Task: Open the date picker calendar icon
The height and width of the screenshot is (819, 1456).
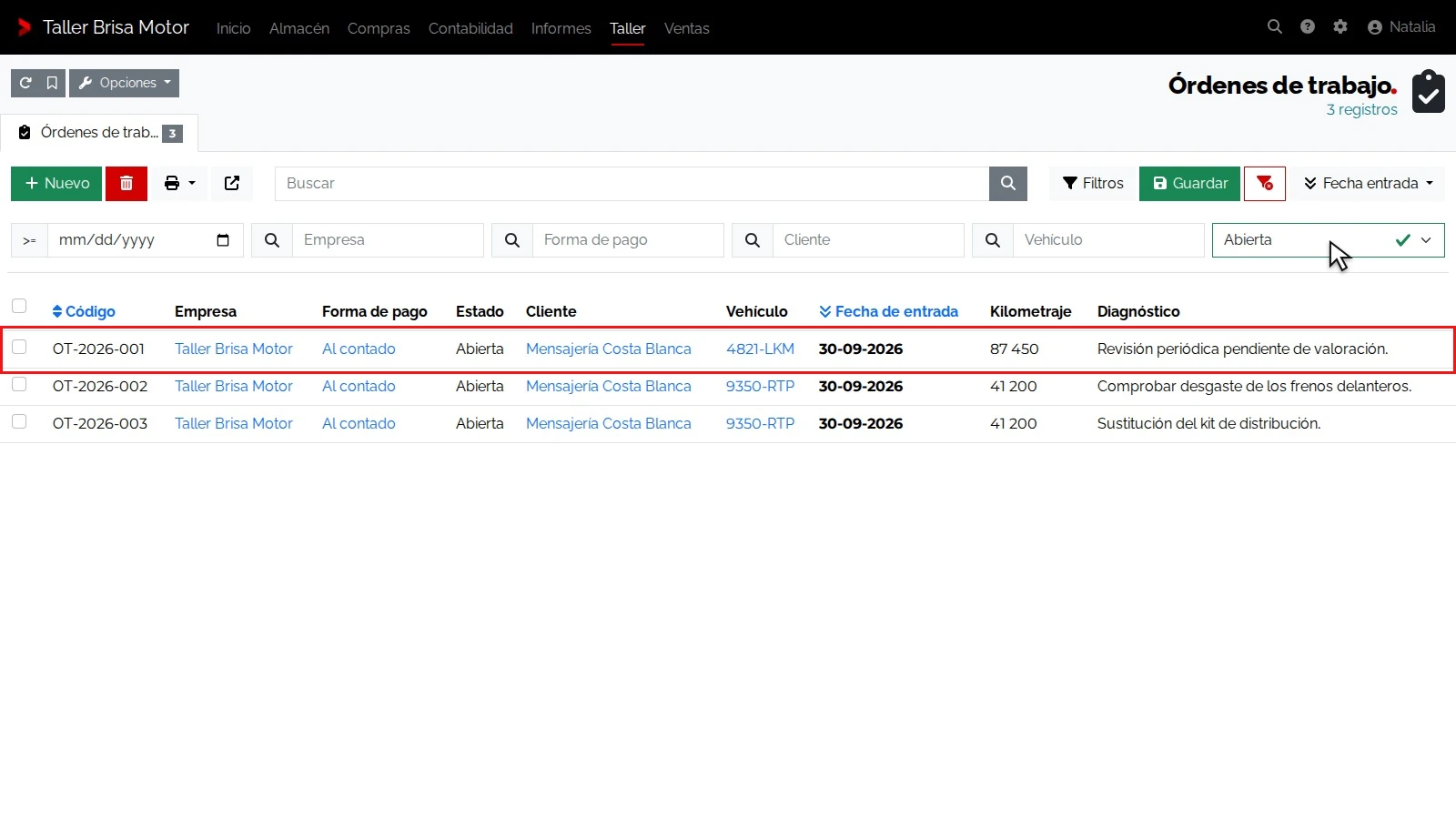Action: click(223, 240)
